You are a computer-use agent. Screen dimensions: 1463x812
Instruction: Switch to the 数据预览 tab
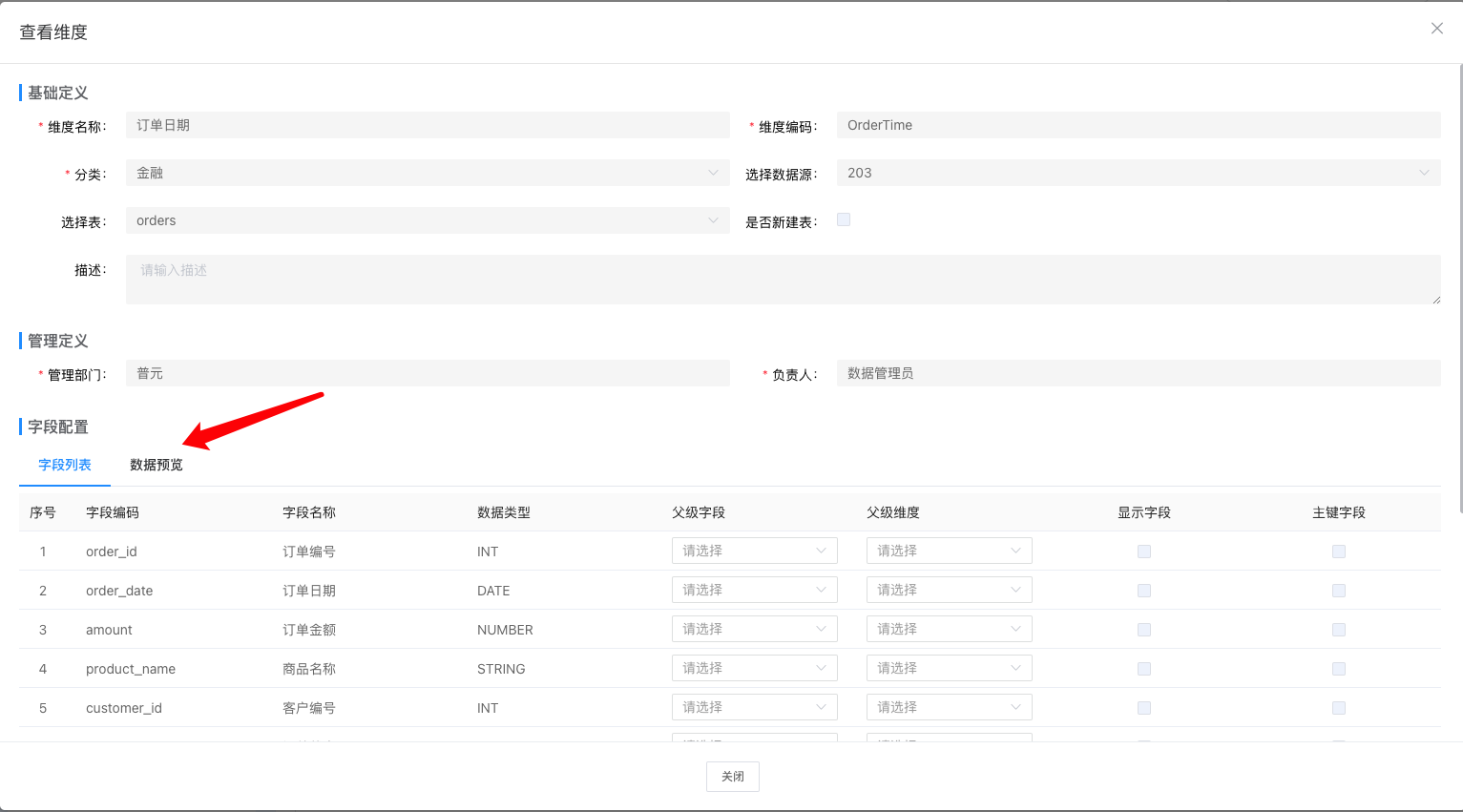(157, 466)
